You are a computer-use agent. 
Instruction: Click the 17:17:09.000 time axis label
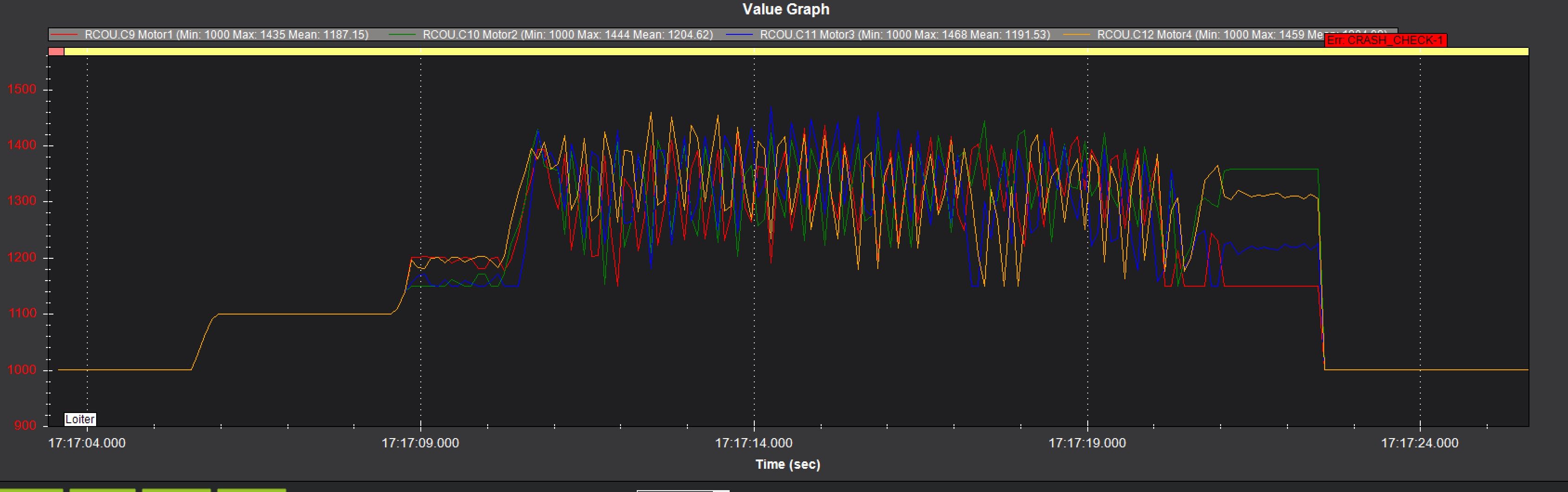[421, 443]
